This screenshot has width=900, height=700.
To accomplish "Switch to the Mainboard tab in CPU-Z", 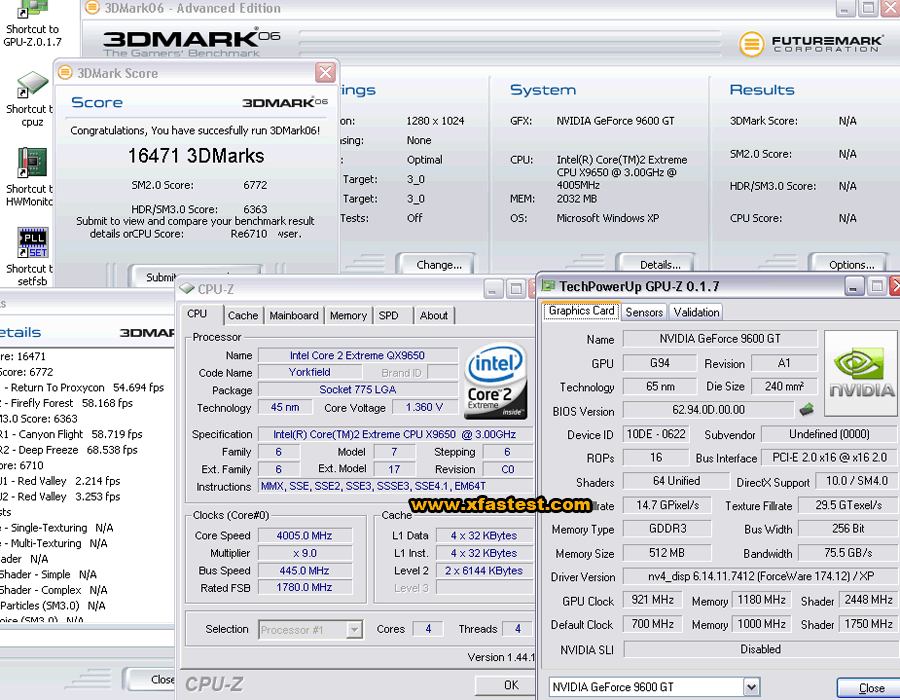I will point(294,315).
